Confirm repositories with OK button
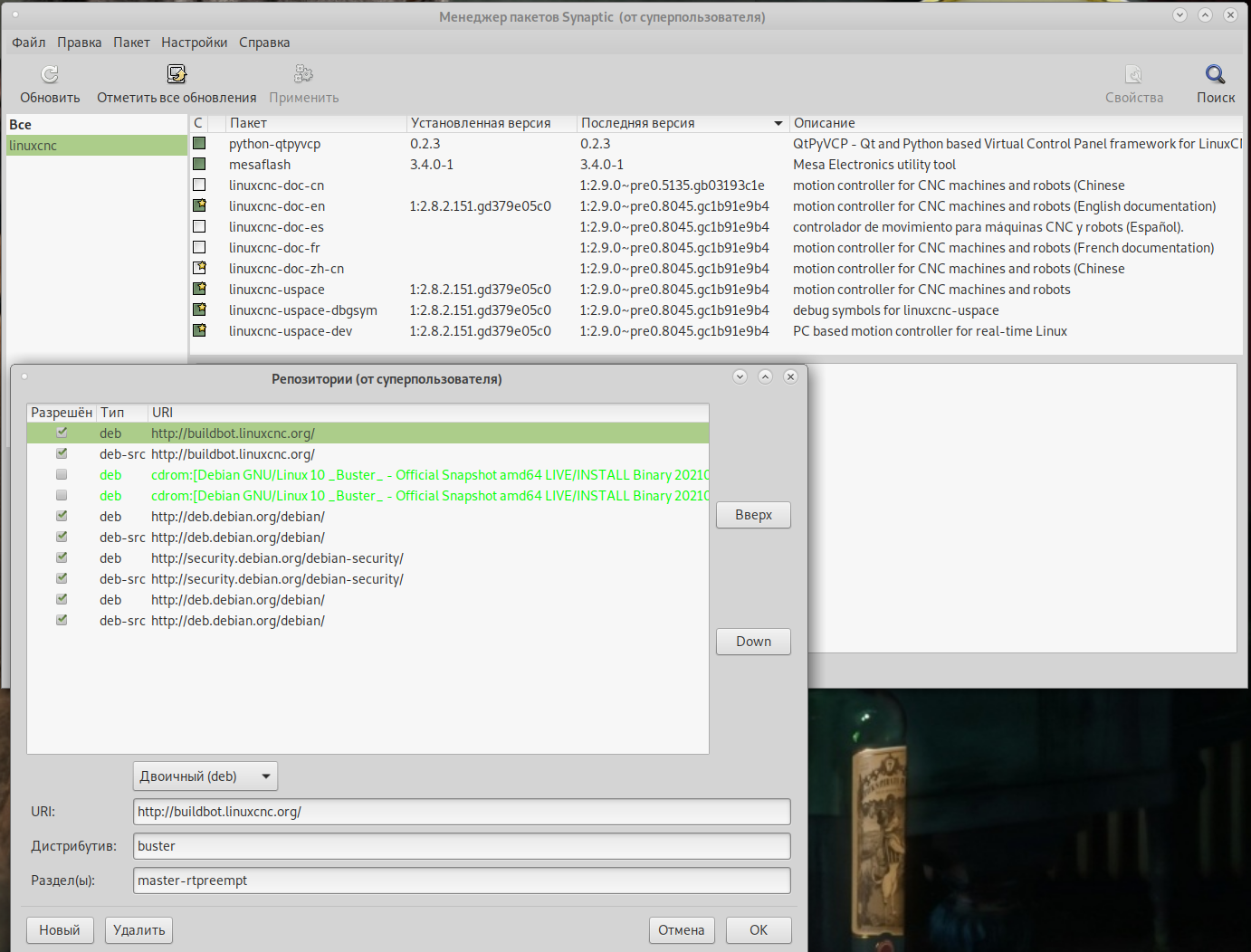This screenshot has width=1251, height=952. (759, 930)
